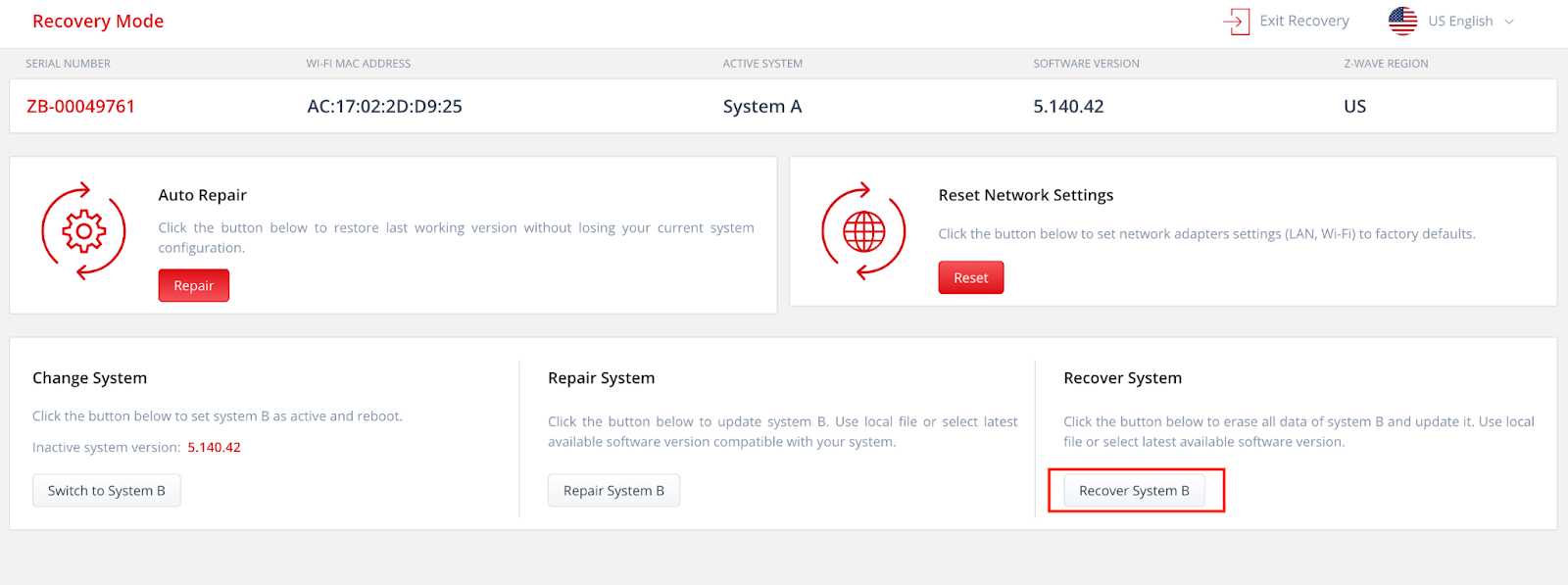Click the Recover System heading
Viewport: 1568px width, 585px height.
coord(1122,377)
